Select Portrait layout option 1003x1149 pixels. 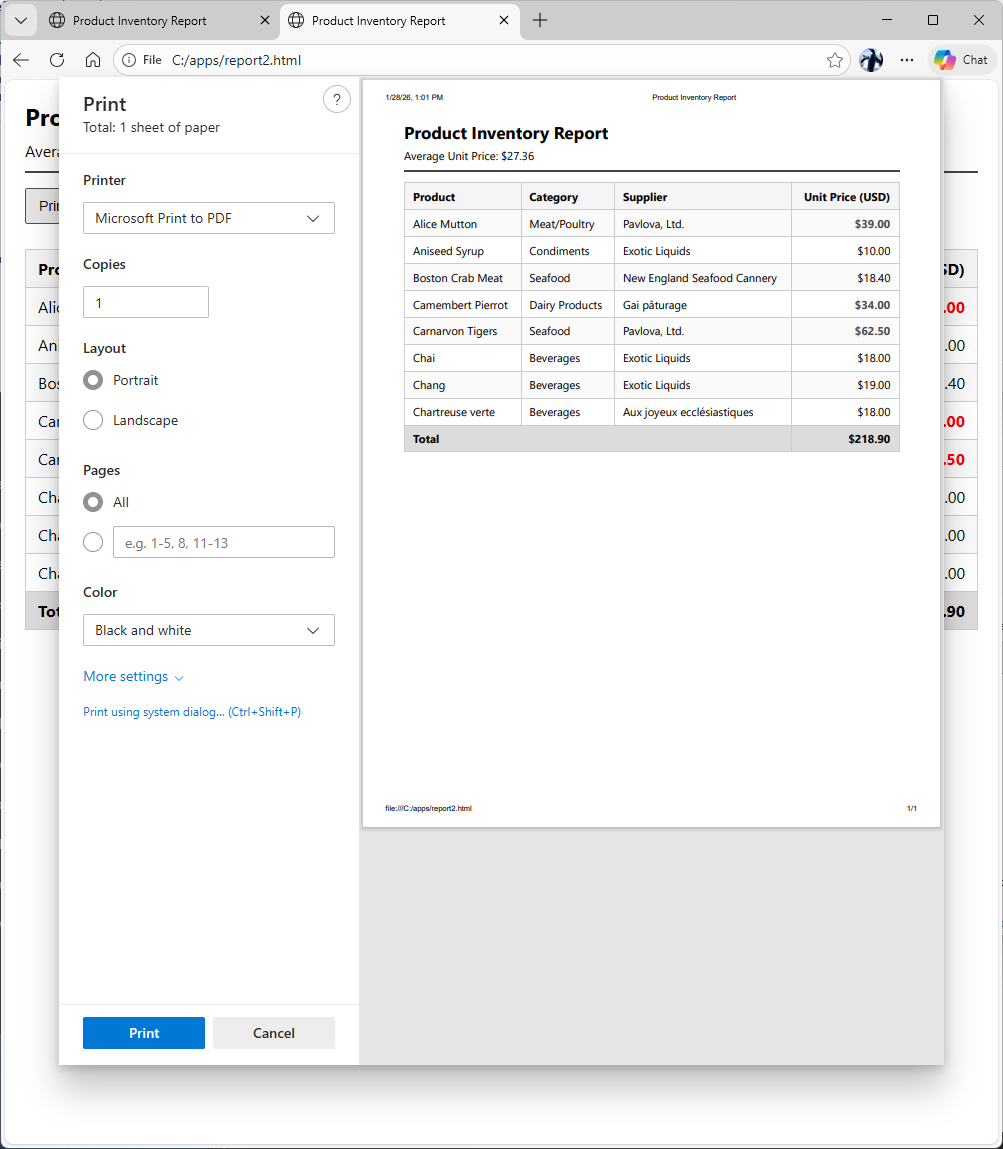tap(93, 380)
